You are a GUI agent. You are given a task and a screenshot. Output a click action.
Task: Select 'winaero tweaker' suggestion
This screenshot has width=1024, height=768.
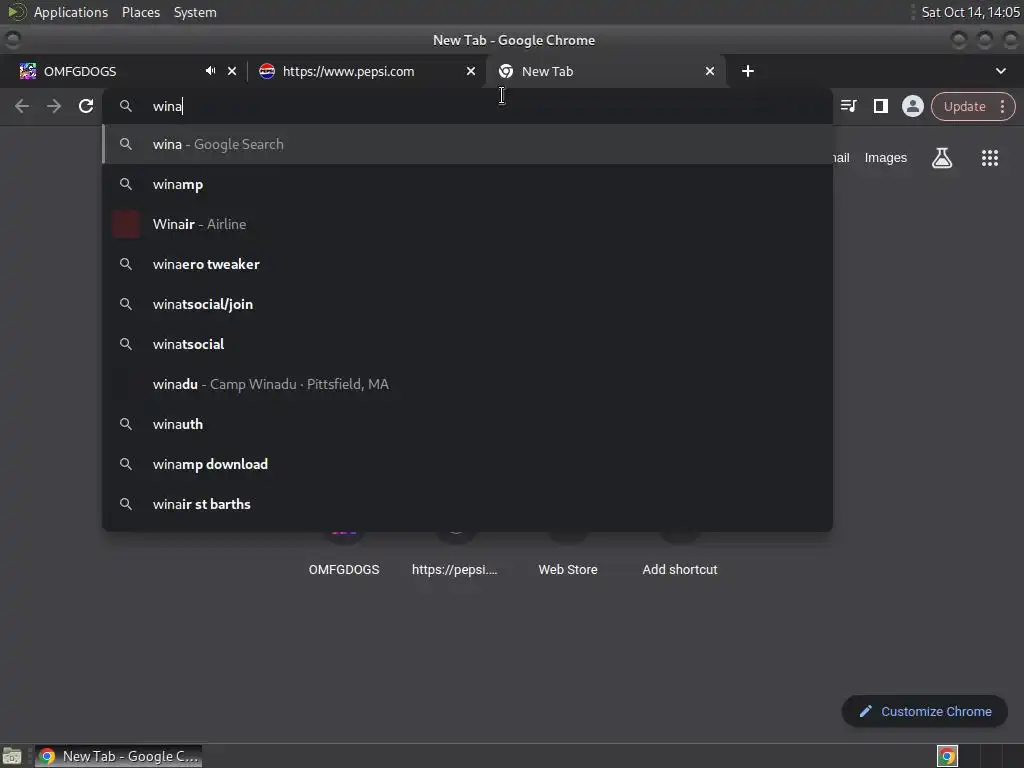point(467,264)
